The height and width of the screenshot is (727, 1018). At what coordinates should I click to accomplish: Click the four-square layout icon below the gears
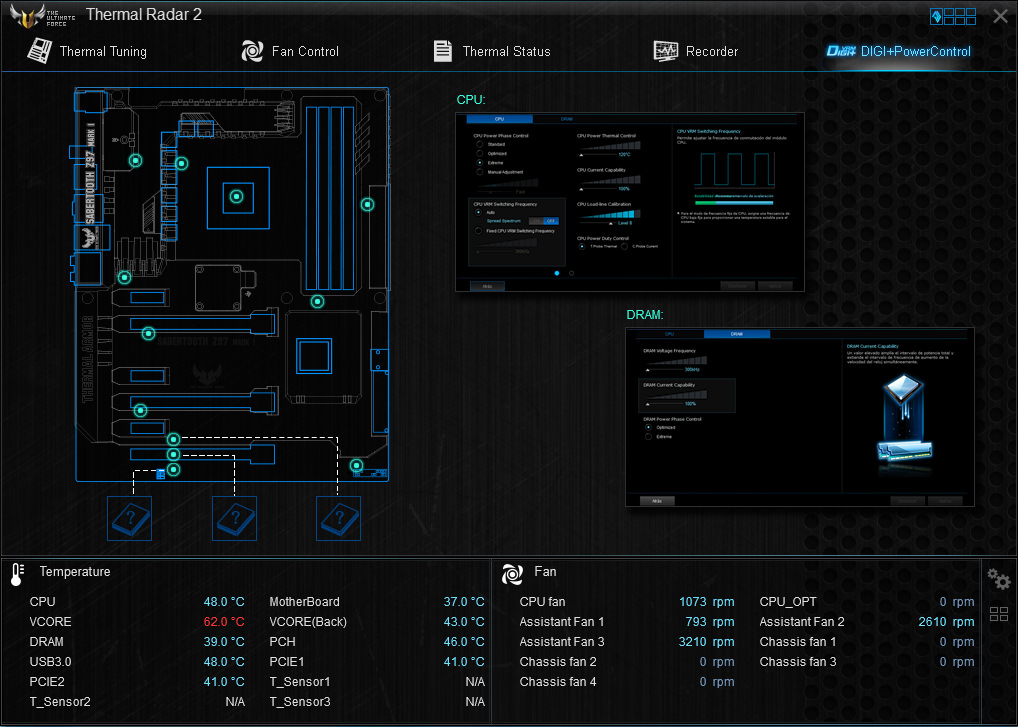pos(999,614)
